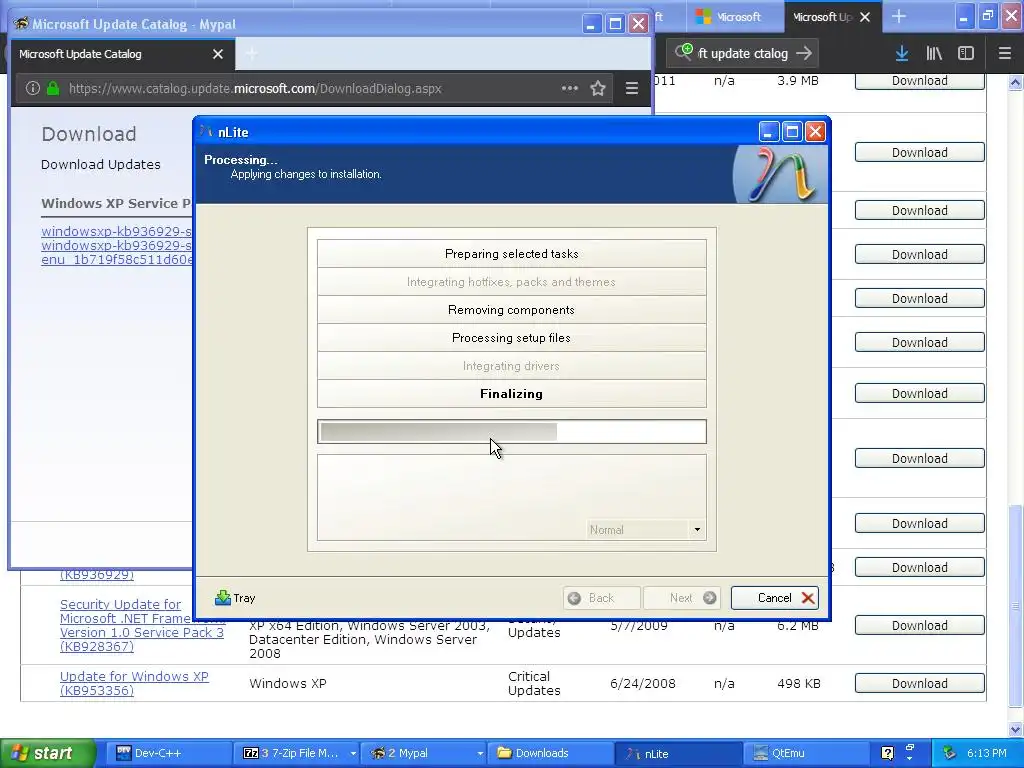Screen dimensions: 1024x768
Task: Send nLite to the Tray
Action: pyautogui.click(x=235, y=598)
